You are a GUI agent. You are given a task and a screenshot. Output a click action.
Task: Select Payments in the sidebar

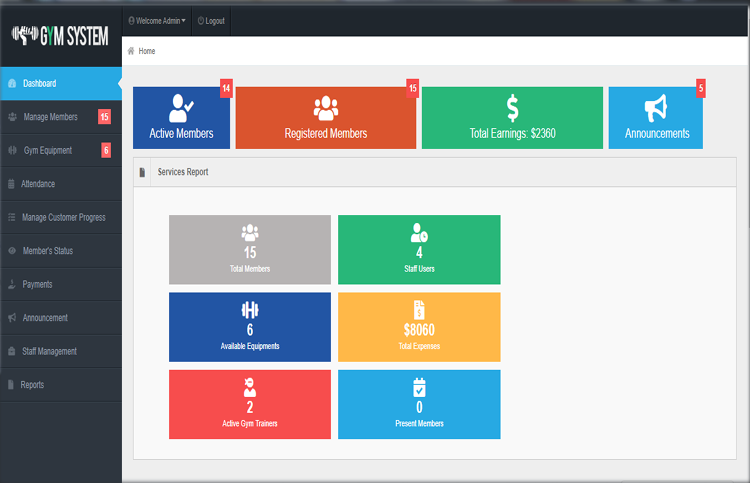point(37,284)
